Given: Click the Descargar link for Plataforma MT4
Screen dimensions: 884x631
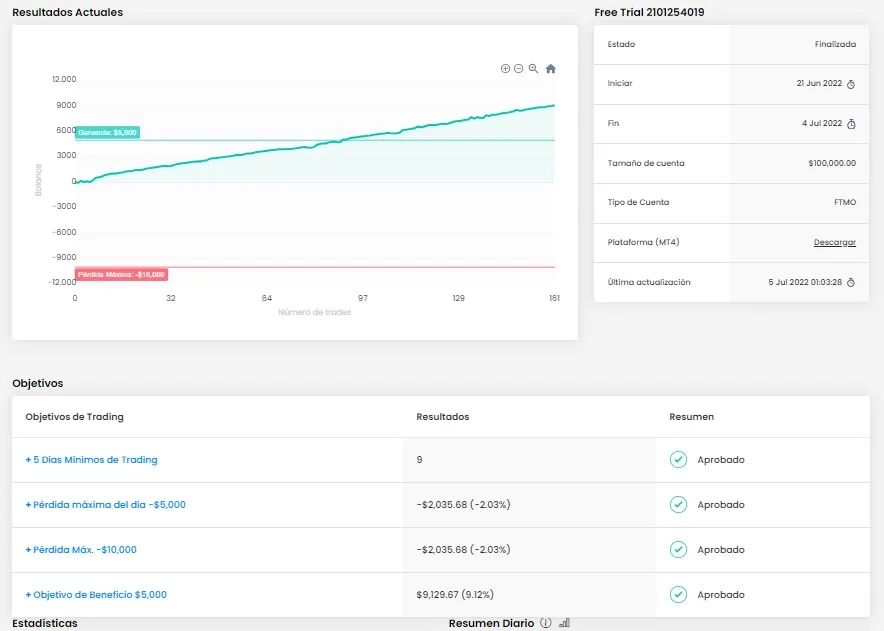Looking at the screenshot, I should click(x=834, y=242).
